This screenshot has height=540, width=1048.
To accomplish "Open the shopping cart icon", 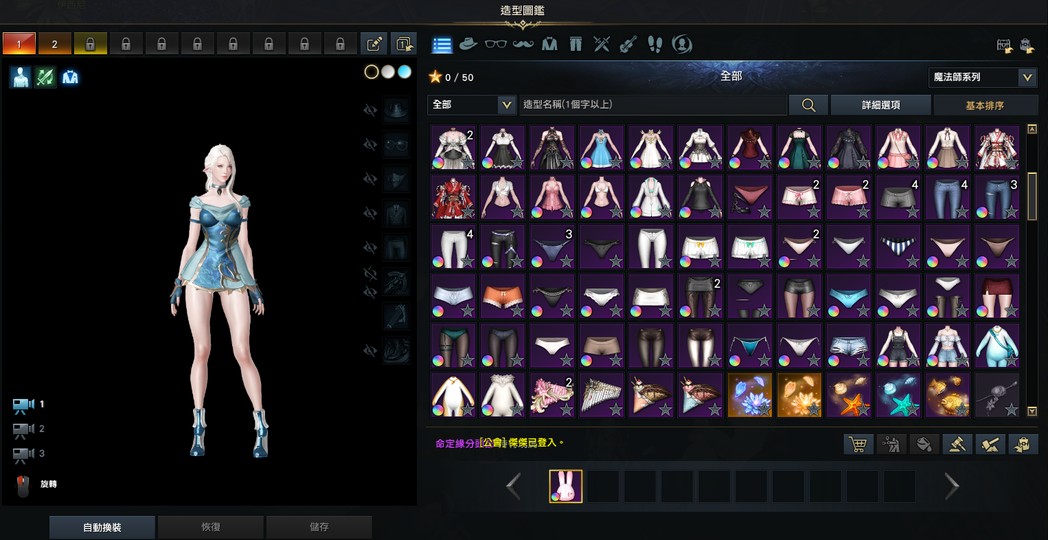I will tap(857, 444).
